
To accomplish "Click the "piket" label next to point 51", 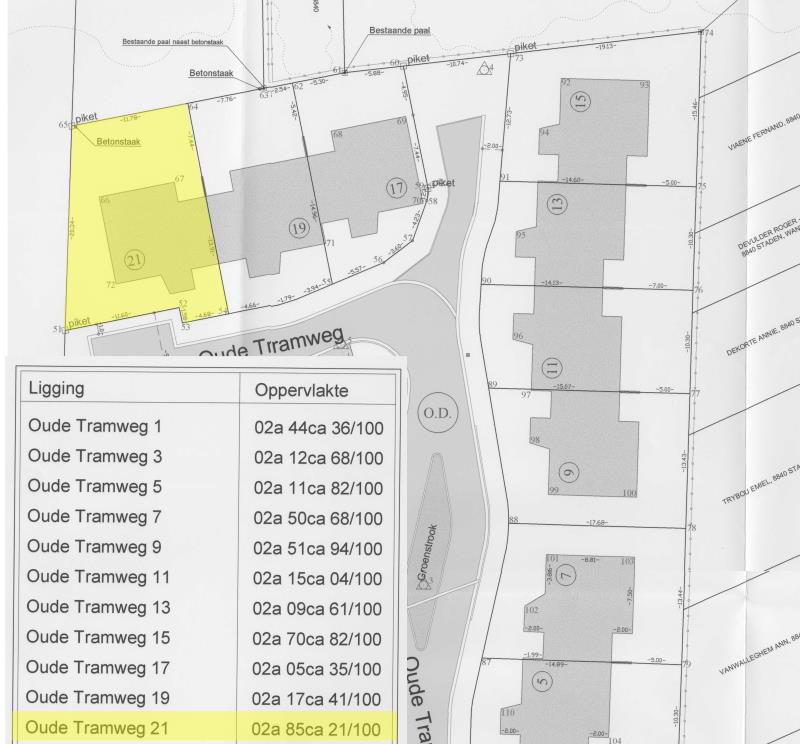I will 79,322.
